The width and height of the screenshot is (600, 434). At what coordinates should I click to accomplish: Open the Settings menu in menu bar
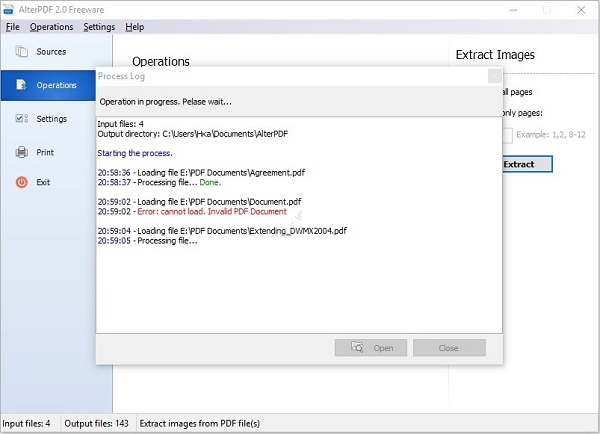pyautogui.click(x=99, y=27)
